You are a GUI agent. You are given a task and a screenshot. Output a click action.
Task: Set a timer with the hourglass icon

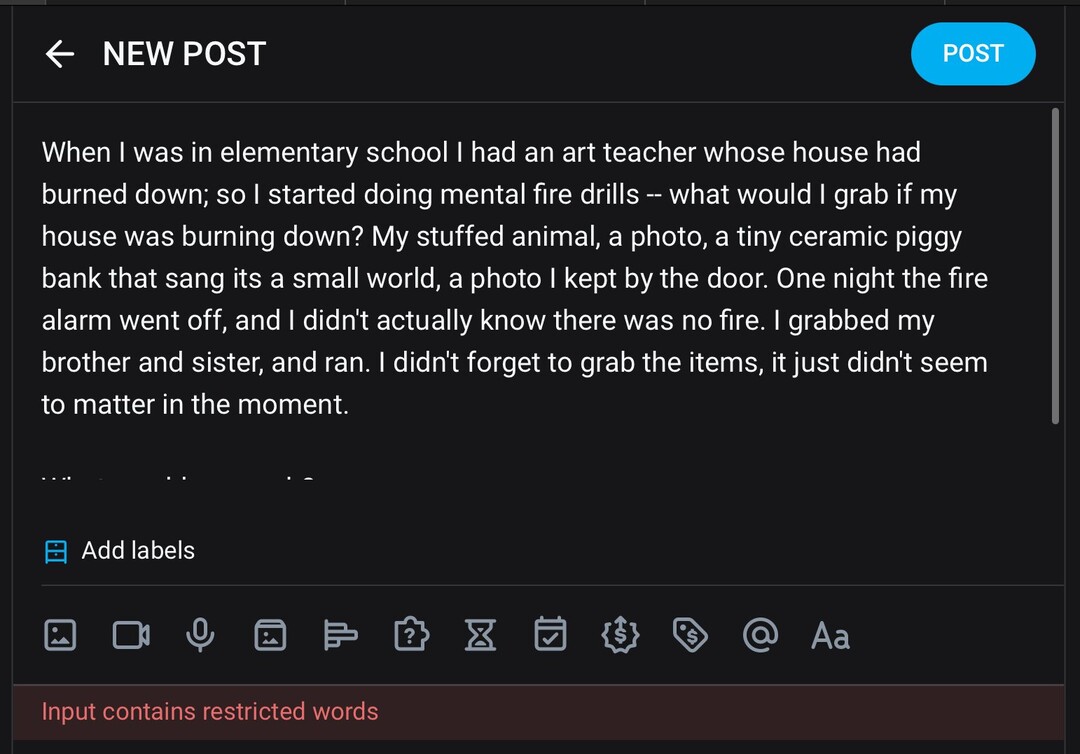click(x=481, y=635)
